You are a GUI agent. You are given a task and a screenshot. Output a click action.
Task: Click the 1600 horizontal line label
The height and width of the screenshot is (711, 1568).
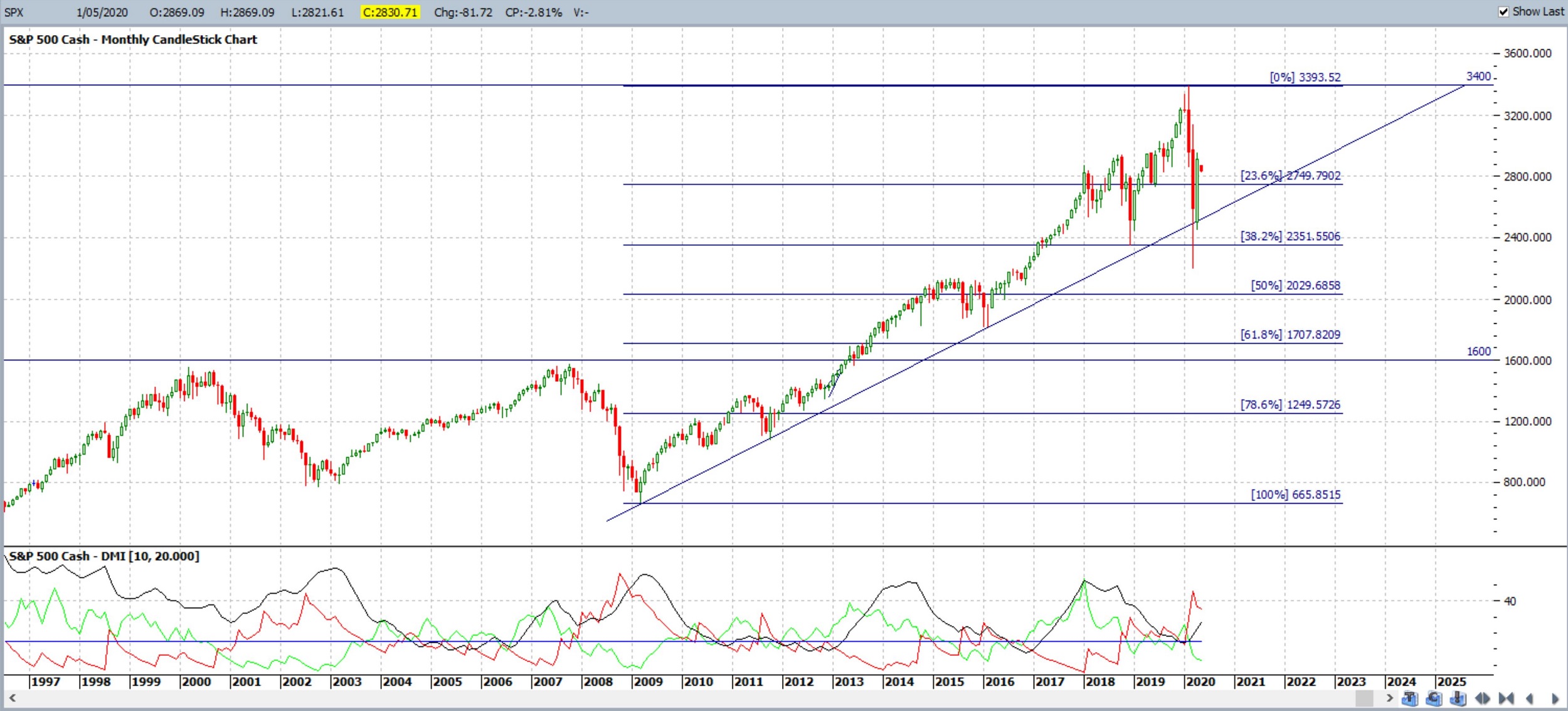(1478, 352)
